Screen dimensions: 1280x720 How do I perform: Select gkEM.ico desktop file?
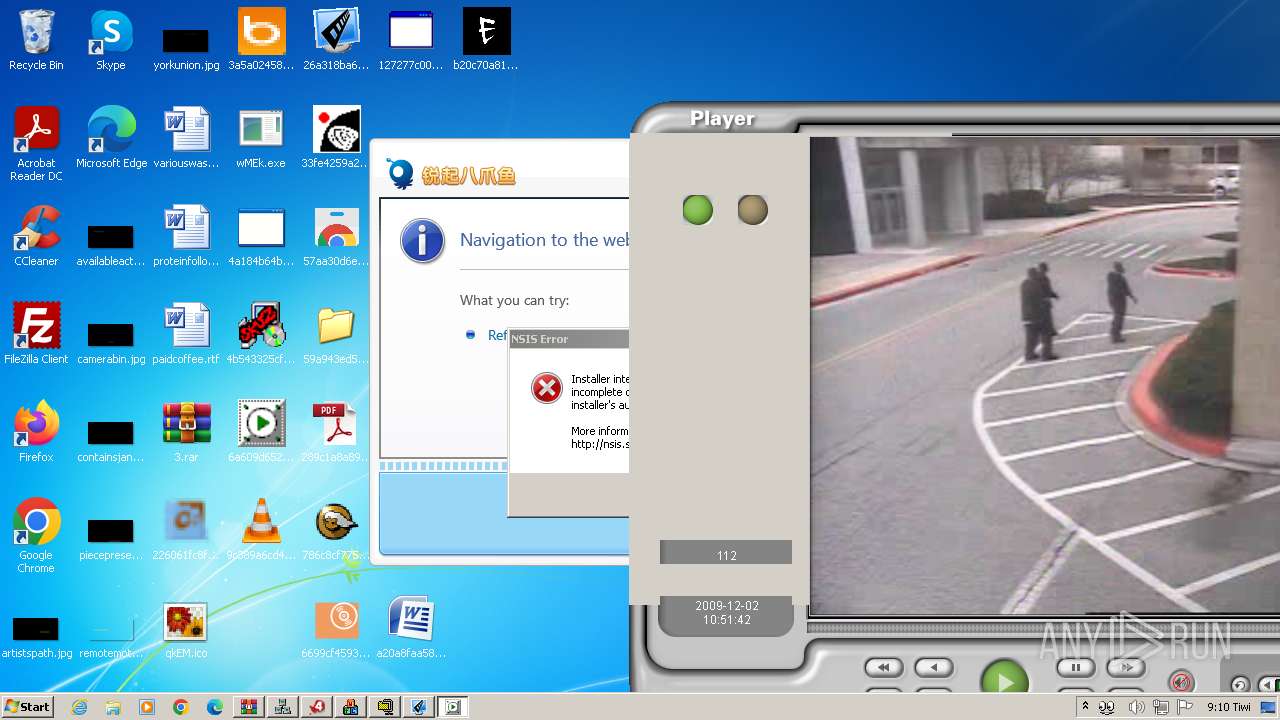pos(186,628)
